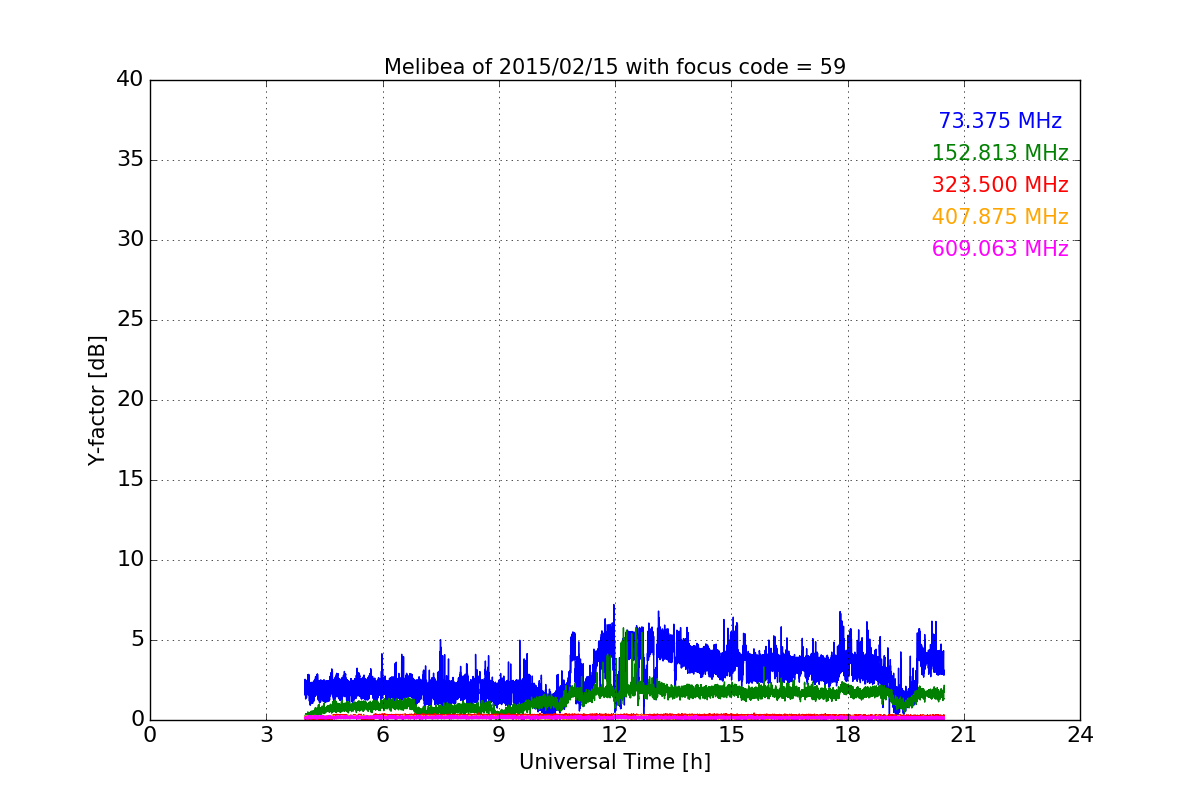Pick the orange 407.875 MHz legend label
This screenshot has height=800, width=1200.
[999, 217]
